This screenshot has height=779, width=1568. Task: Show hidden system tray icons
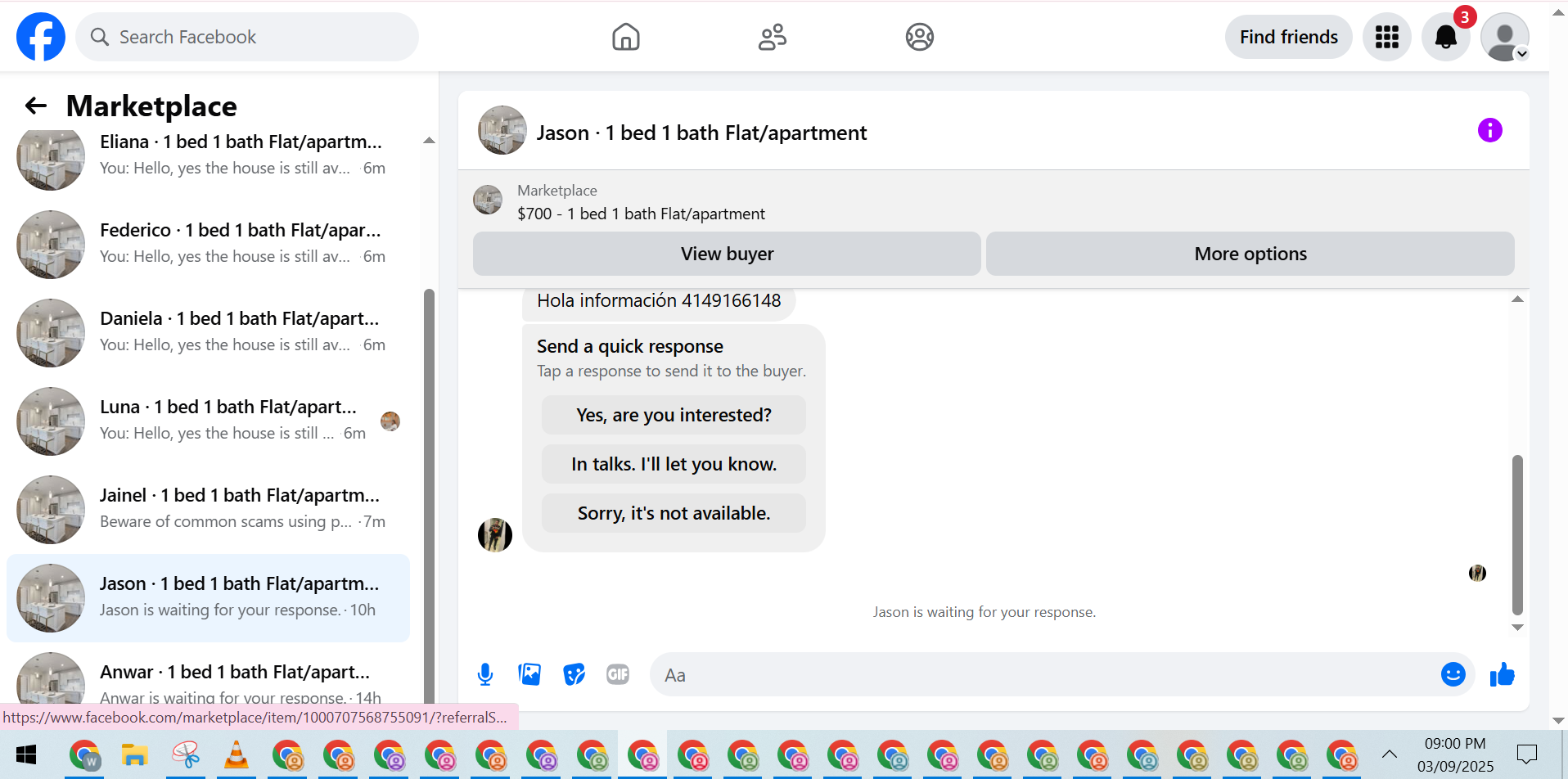coord(1389,754)
